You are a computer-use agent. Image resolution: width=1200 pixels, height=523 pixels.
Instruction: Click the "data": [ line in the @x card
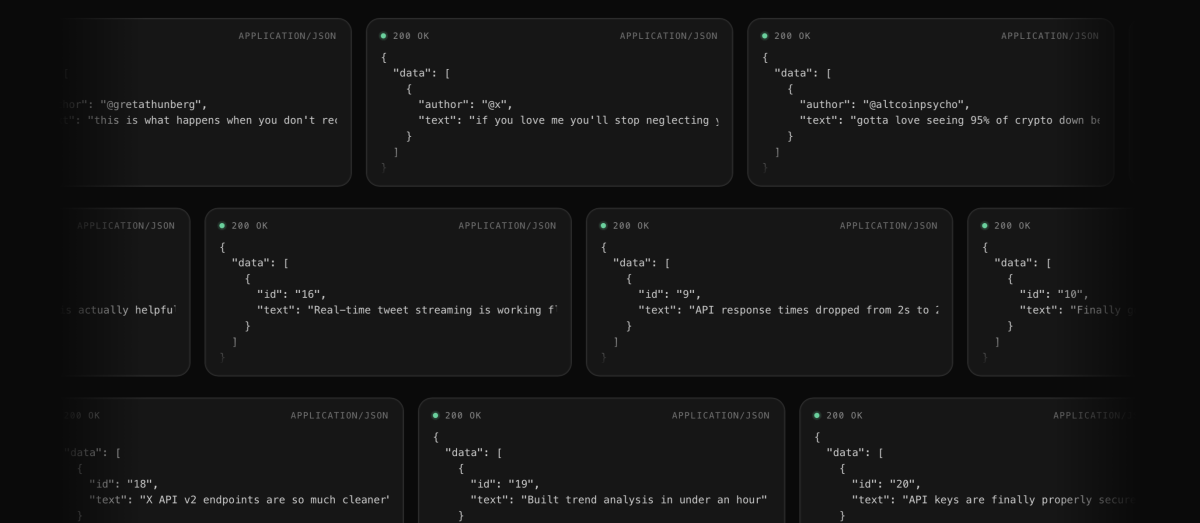(421, 73)
